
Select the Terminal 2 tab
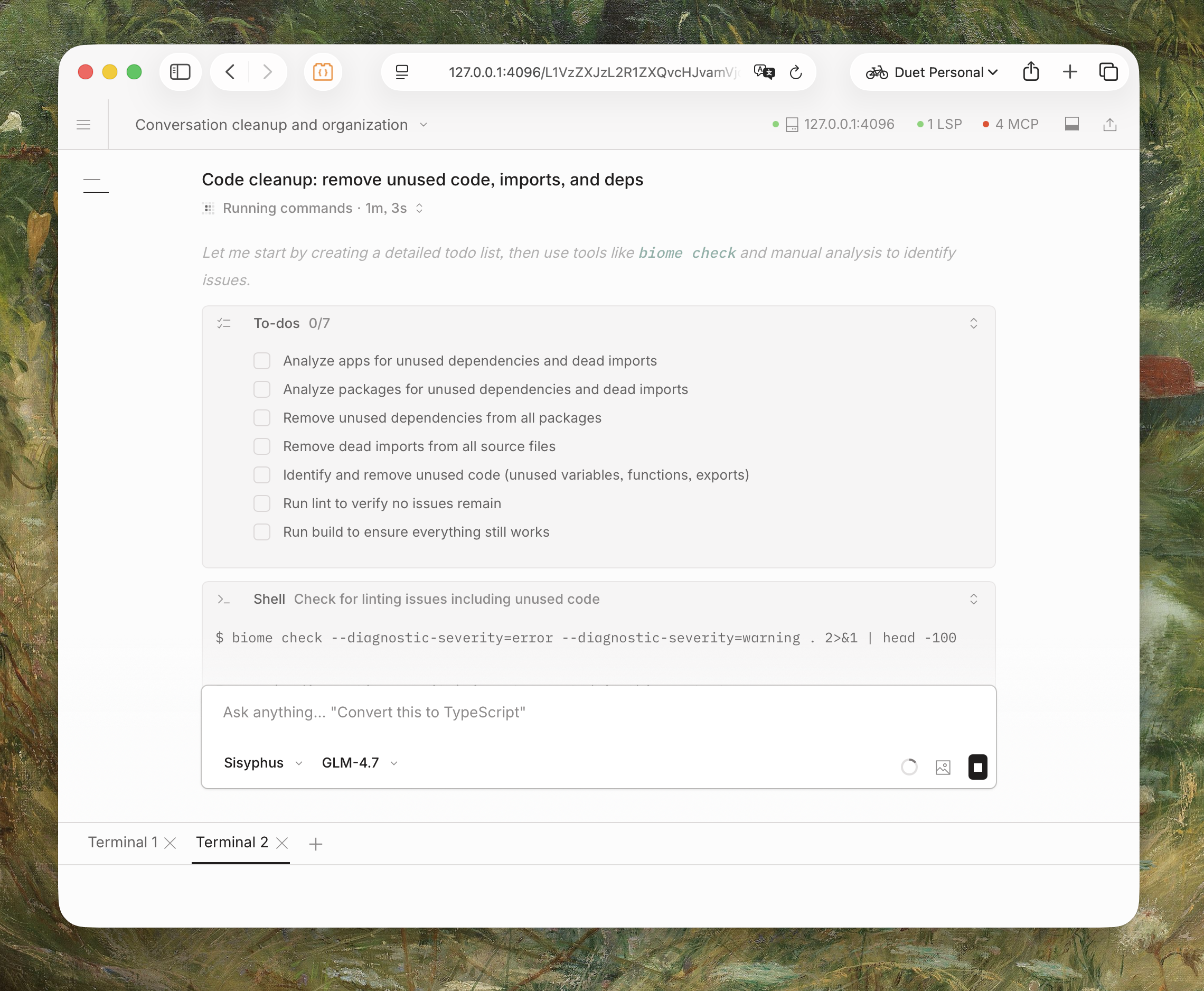click(x=232, y=842)
